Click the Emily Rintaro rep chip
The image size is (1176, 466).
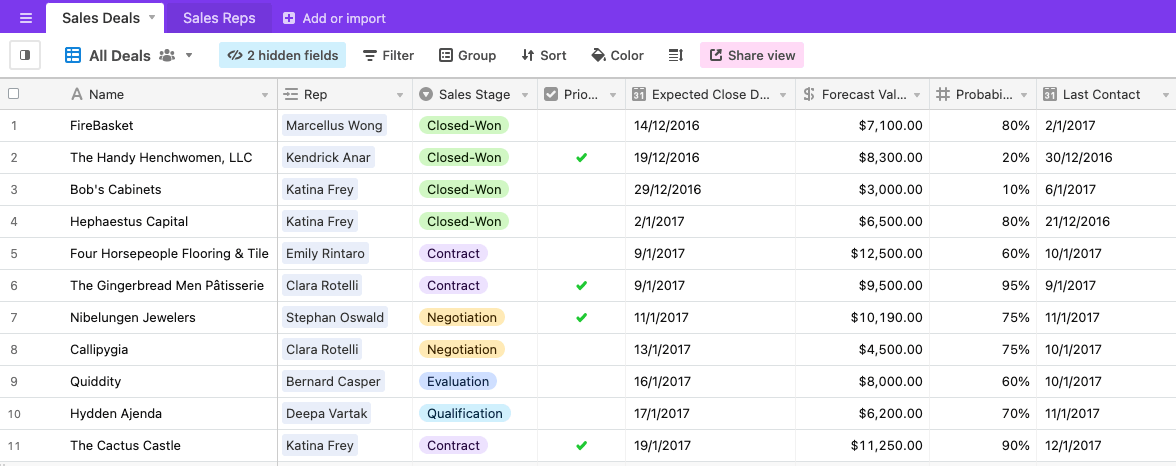pos(326,254)
